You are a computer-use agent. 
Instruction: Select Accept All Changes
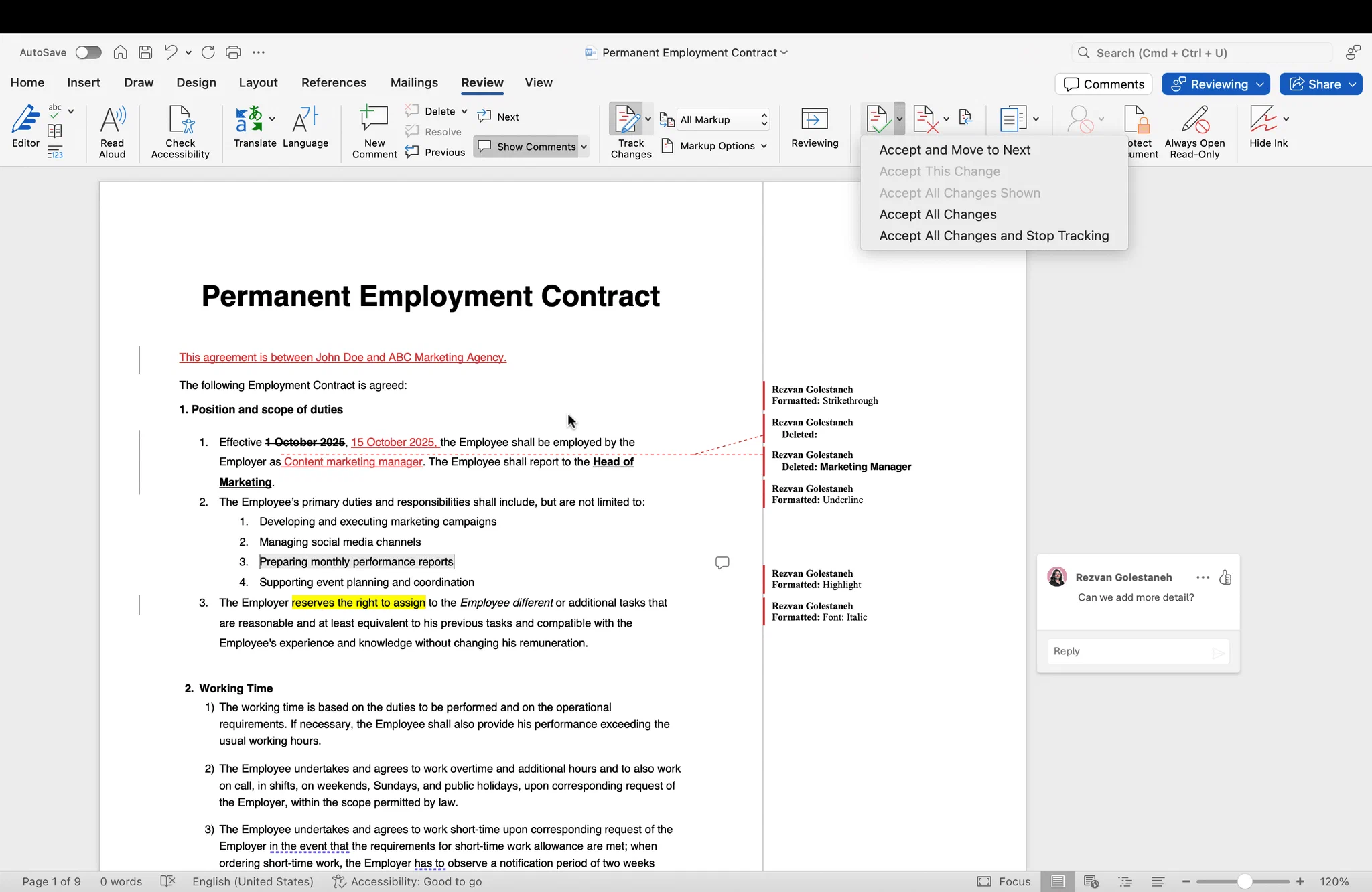coord(937,214)
